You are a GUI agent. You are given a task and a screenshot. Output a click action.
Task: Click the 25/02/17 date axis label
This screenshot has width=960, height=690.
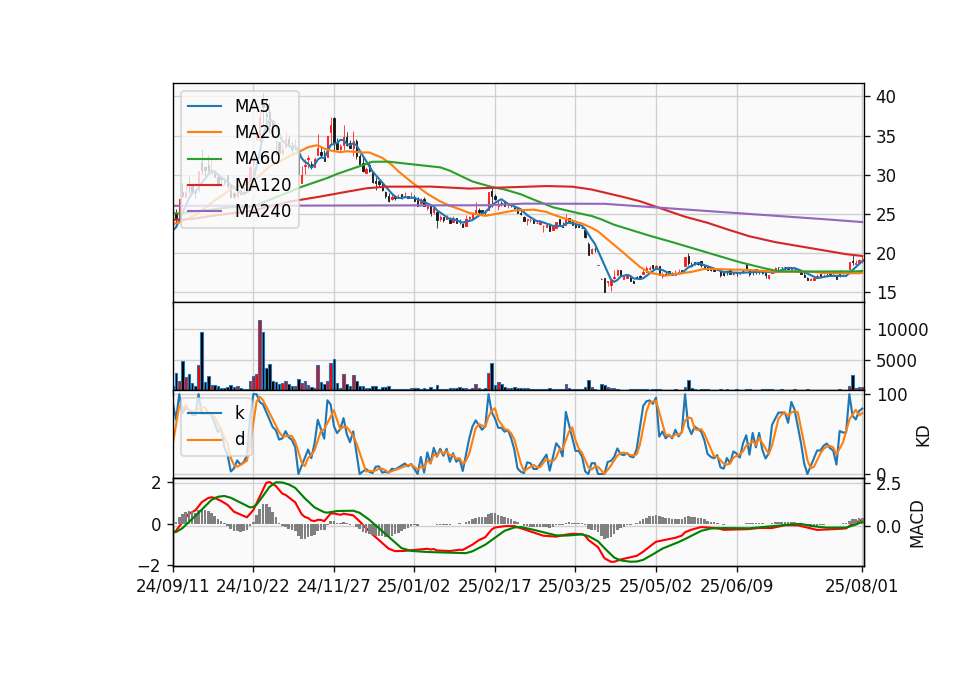pyautogui.click(x=495, y=586)
